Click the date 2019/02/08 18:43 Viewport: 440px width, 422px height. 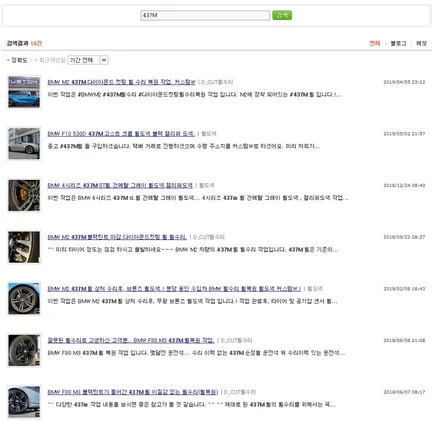click(404, 289)
